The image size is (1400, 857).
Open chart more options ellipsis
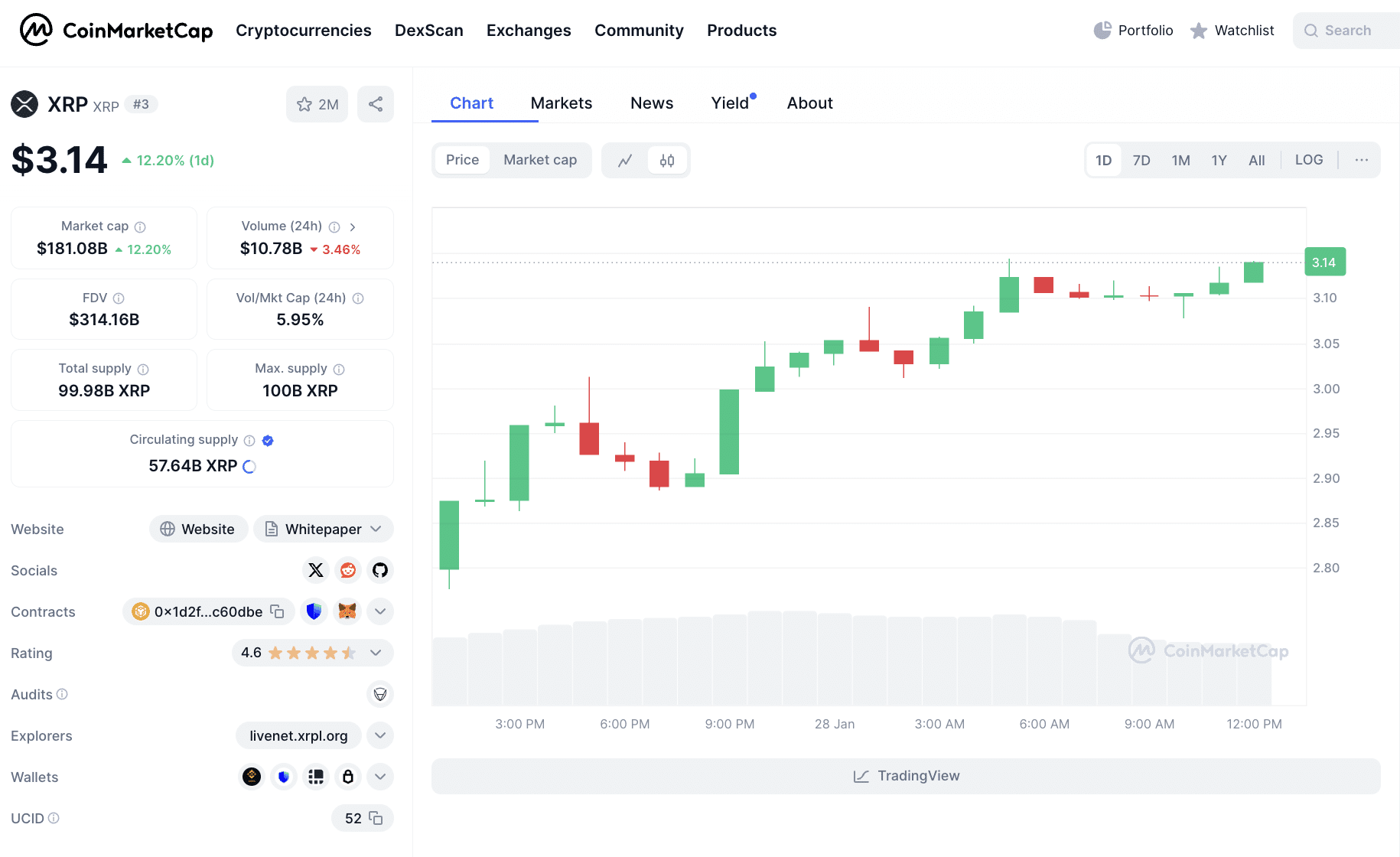tap(1362, 160)
